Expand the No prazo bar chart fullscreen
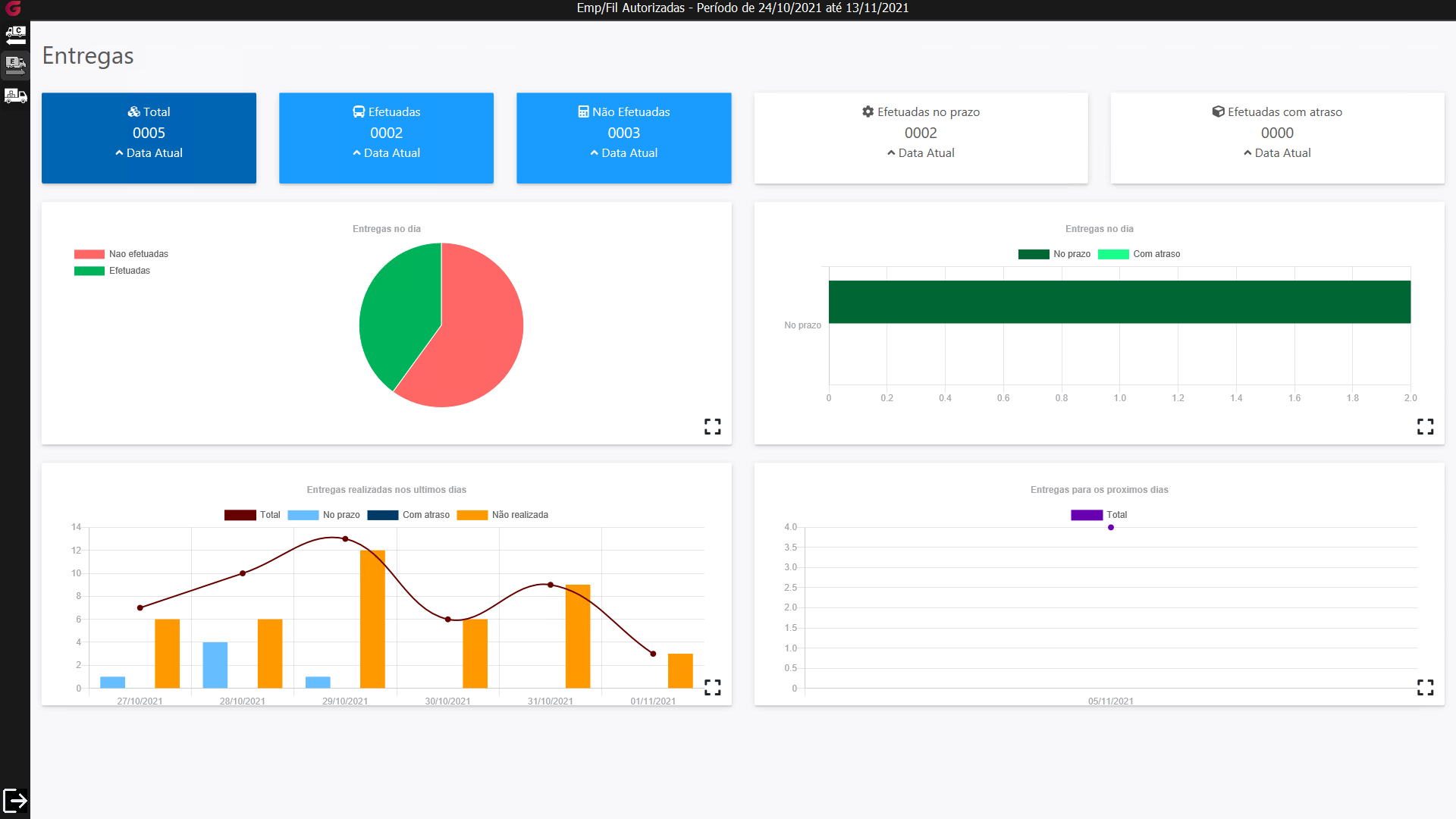The image size is (1456, 819). pos(1425,427)
